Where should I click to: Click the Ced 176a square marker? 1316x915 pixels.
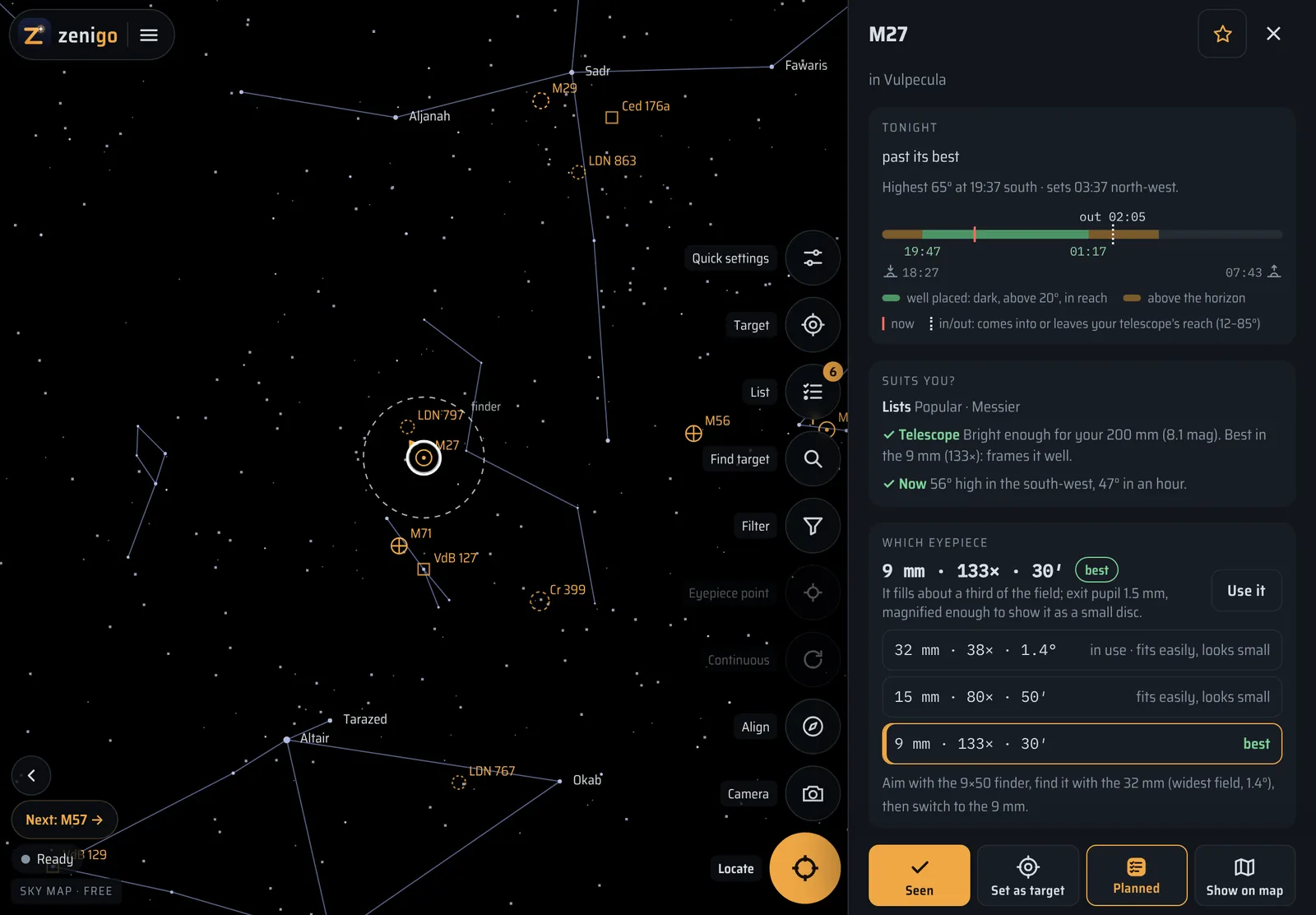[x=612, y=118]
